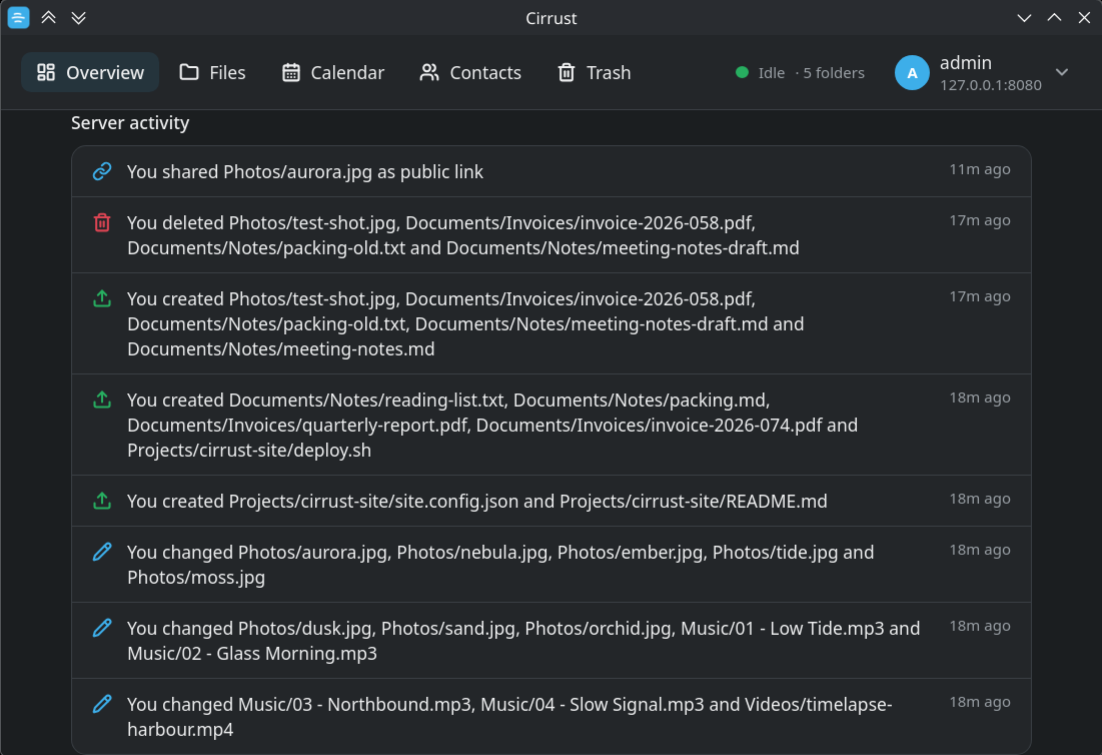Viewport: 1102px width, 755px height.
Task: Click the '5 folders' status text
Action: click(834, 72)
